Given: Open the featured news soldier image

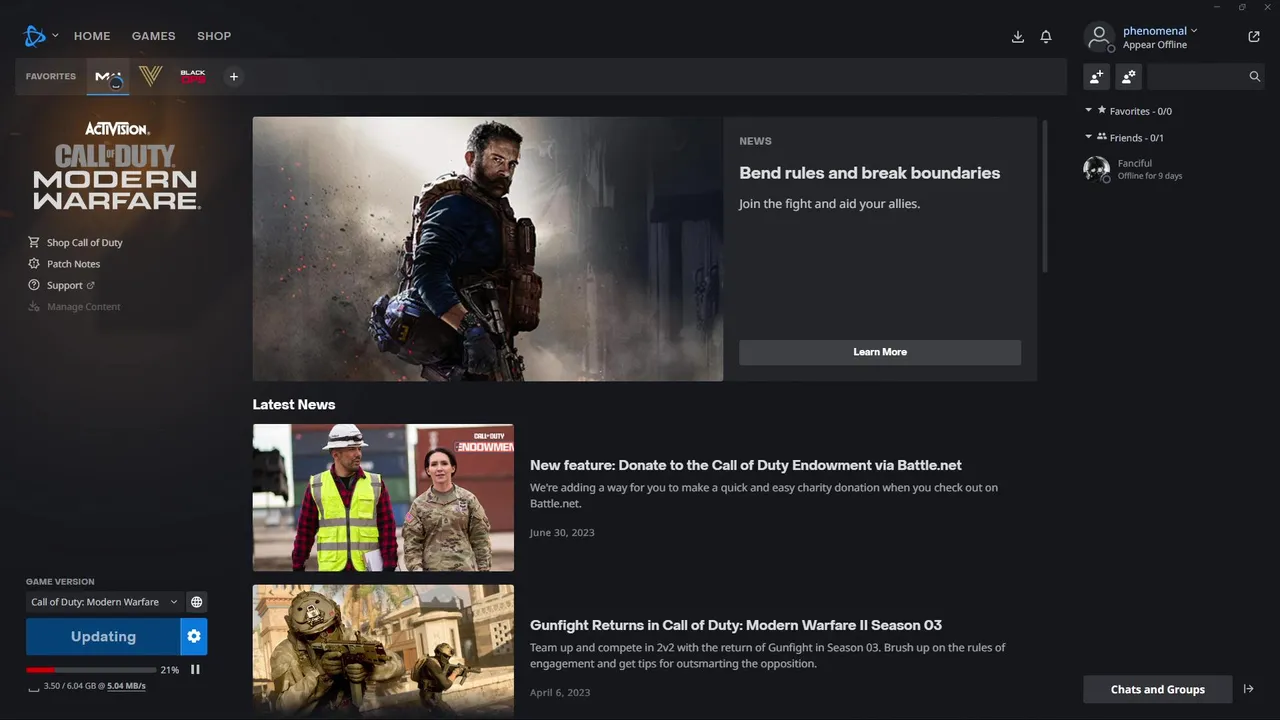Looking at the screenshot, I should [x=487, y=249].
